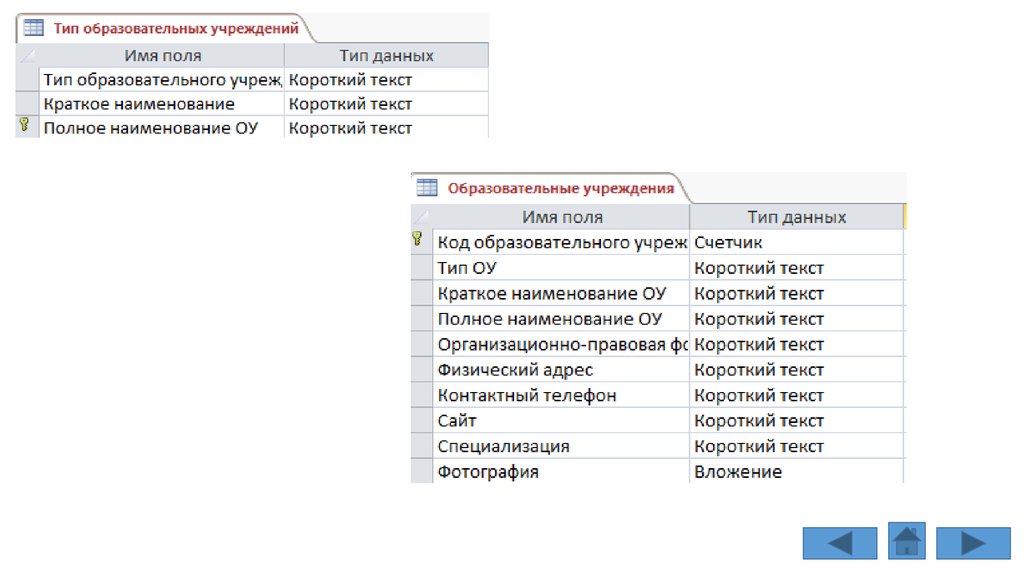This screenshot has width=1024, height=574.
Task: Open the Тип образовательных учреждений tab
Action: coord(175,29)
